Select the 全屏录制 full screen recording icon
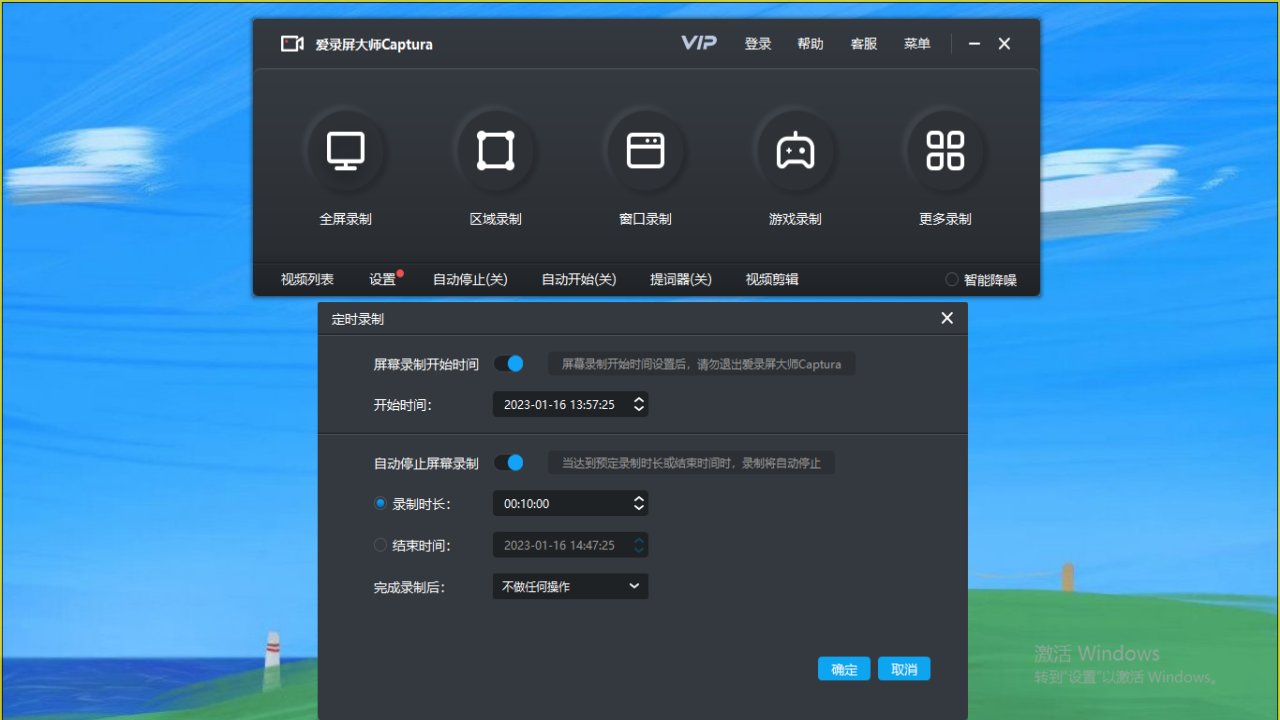Image resolution: width=1280 pixels, height=720 pixels. [x=346, y=150]
